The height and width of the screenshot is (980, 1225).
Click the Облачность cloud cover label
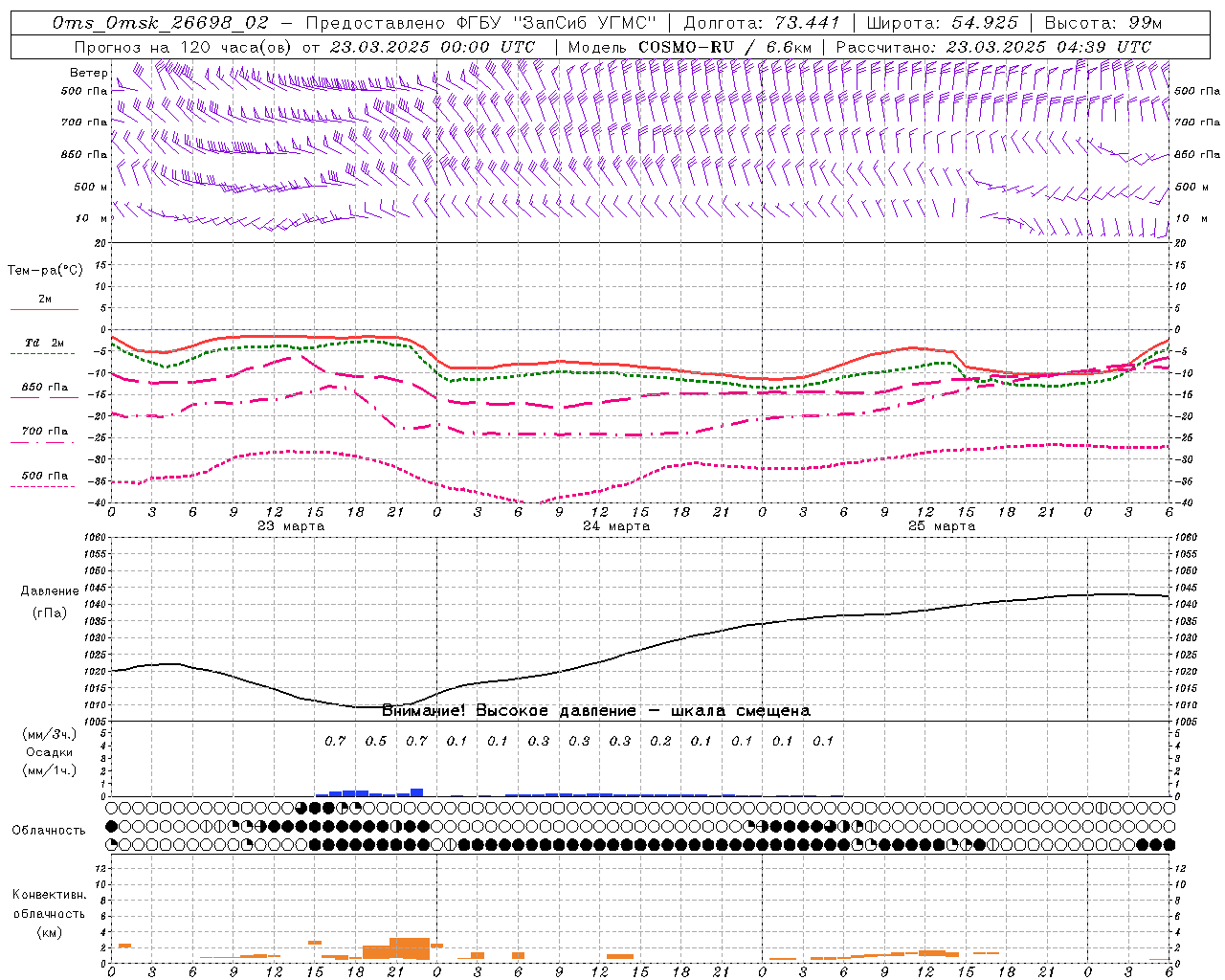click(49, 831)
